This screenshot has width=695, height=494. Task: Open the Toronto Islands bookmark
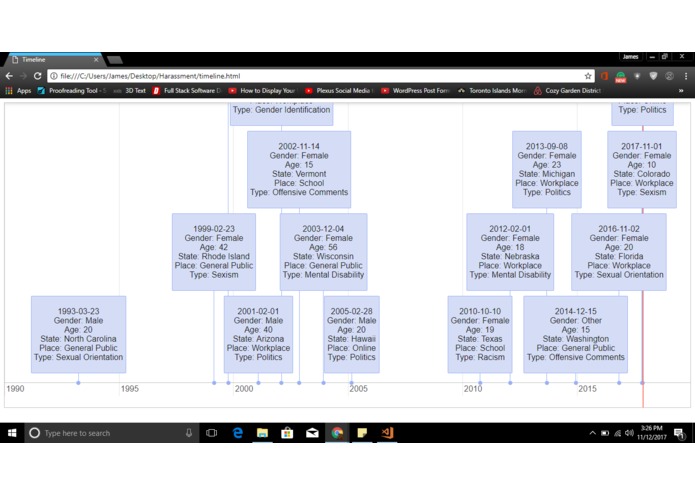tap(492, 90)
